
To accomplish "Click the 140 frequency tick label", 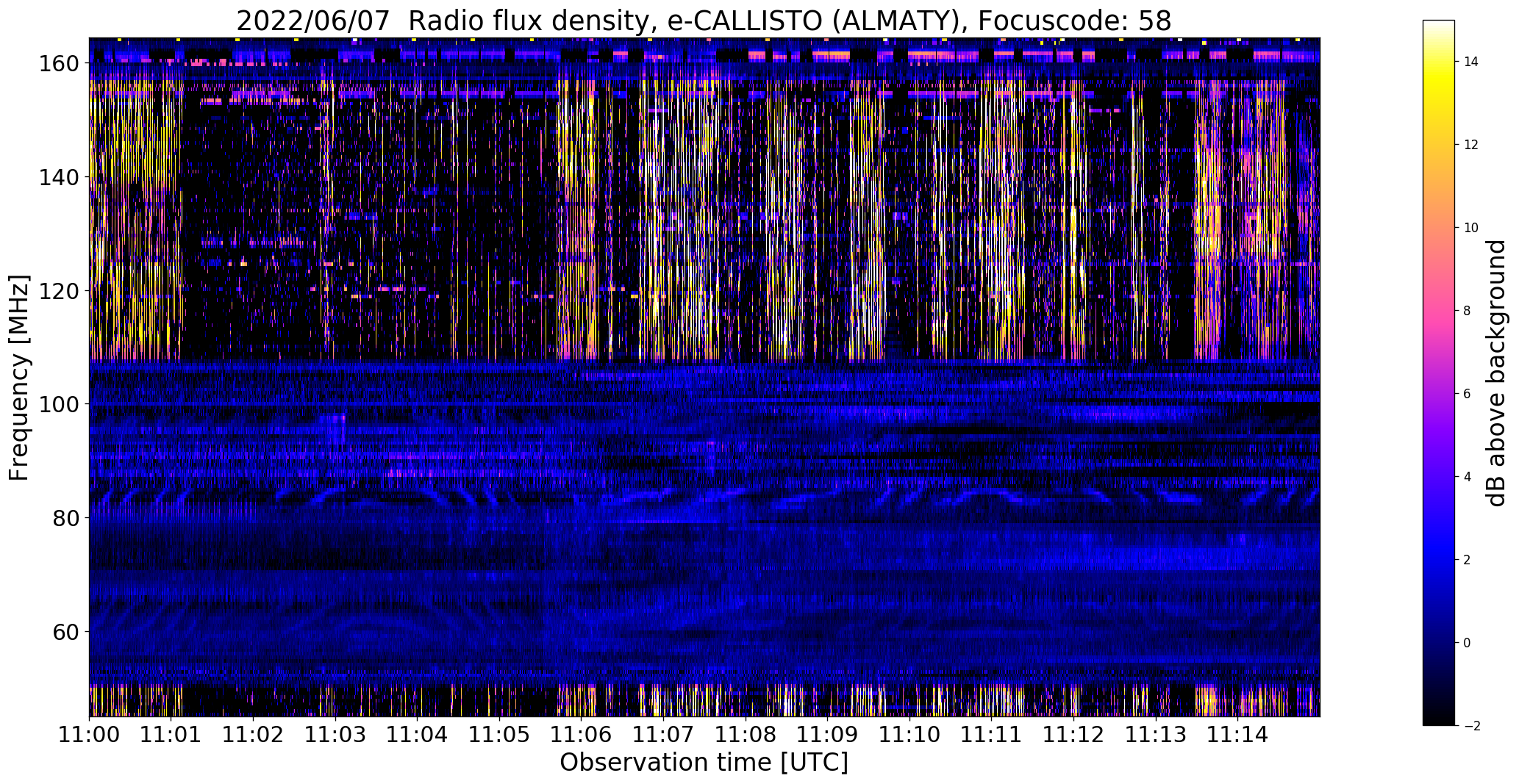I will pos(58,178).
